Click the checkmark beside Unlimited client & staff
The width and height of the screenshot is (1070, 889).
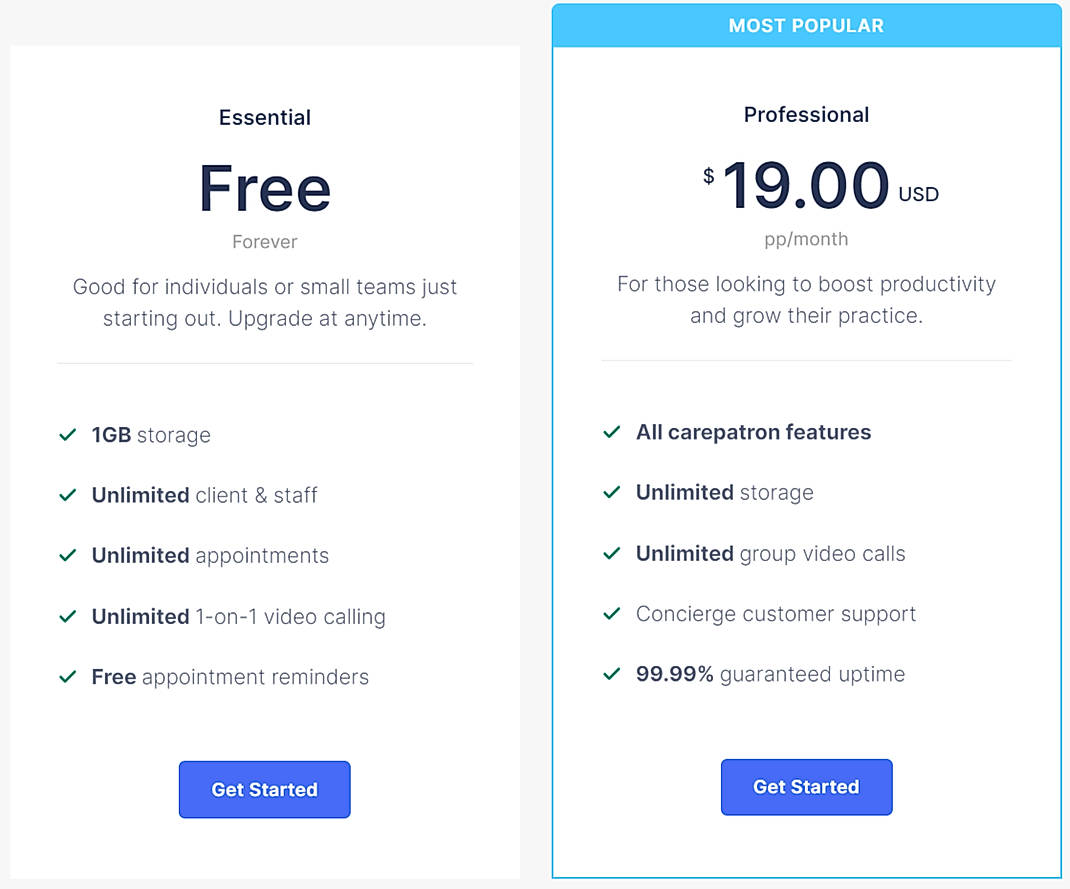[x=67, y=495]
